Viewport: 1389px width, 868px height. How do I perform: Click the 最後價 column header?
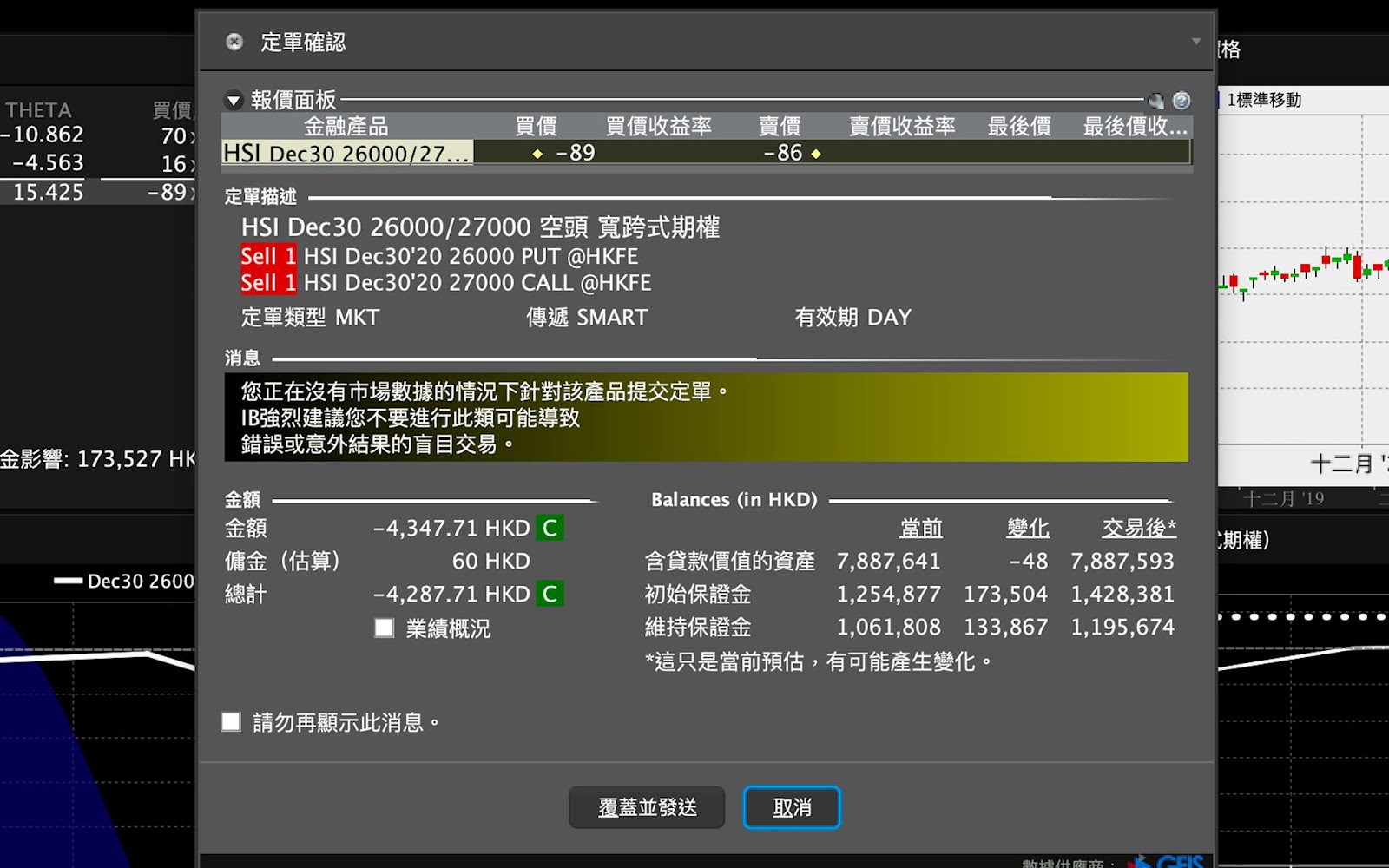pos(1020,127)
